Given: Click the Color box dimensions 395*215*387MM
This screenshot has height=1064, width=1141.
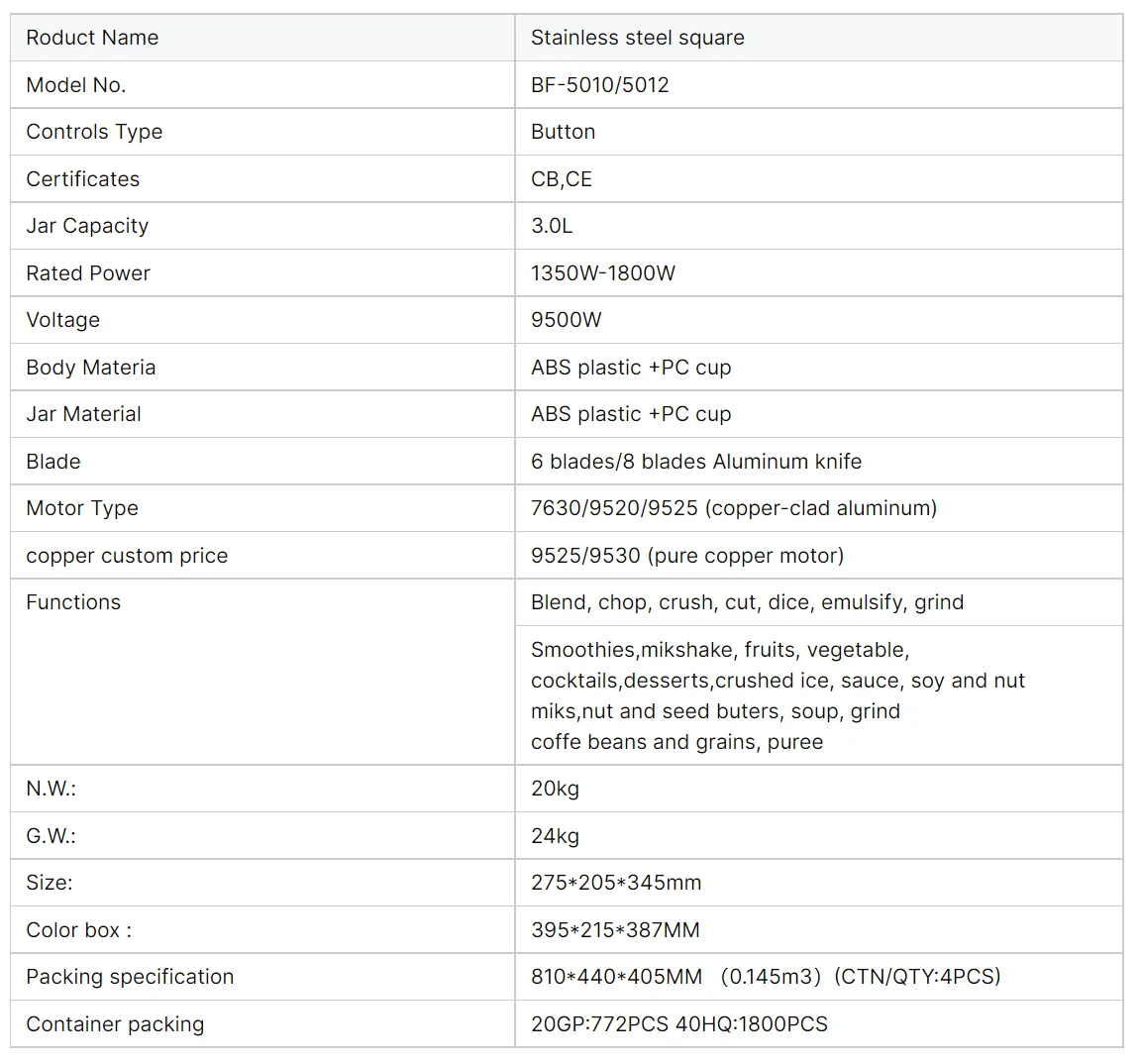Looking at the screenshot, I should [x=614, y=930].
